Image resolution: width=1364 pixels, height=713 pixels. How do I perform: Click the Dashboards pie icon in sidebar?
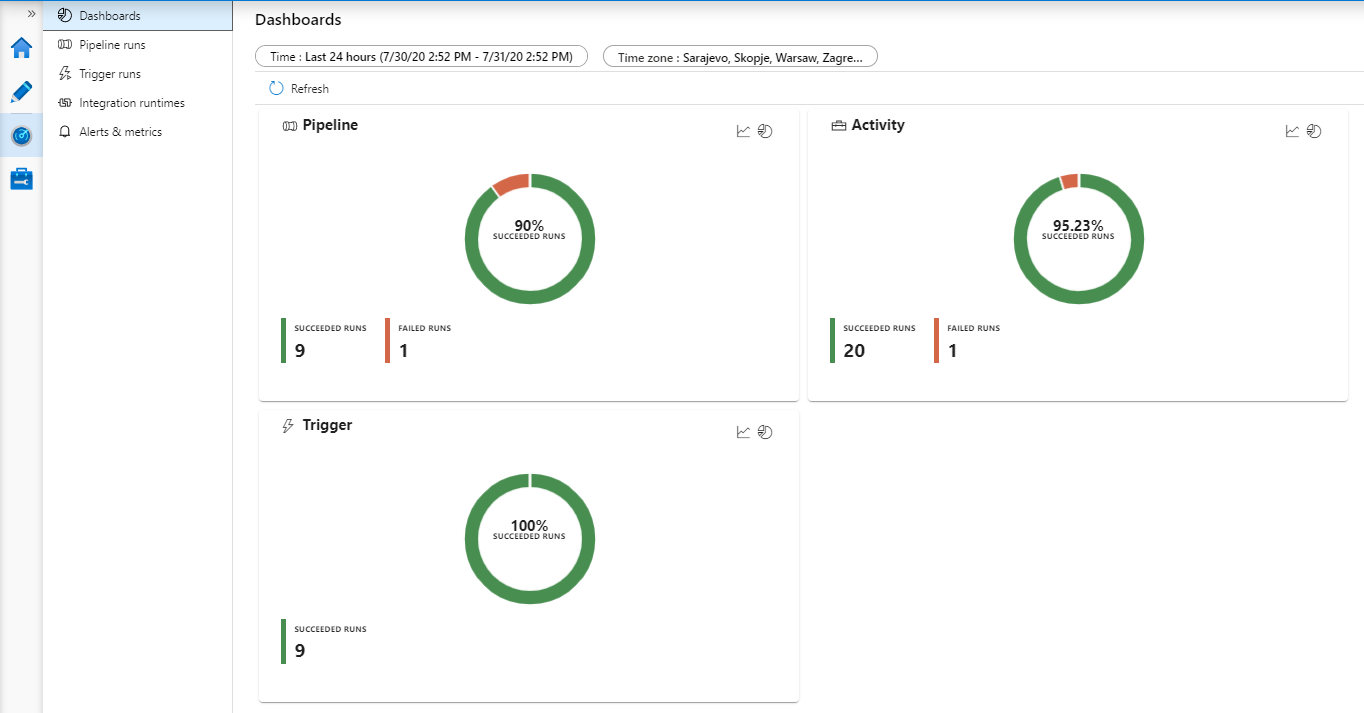pyautogui.click(x=65, y=16)
